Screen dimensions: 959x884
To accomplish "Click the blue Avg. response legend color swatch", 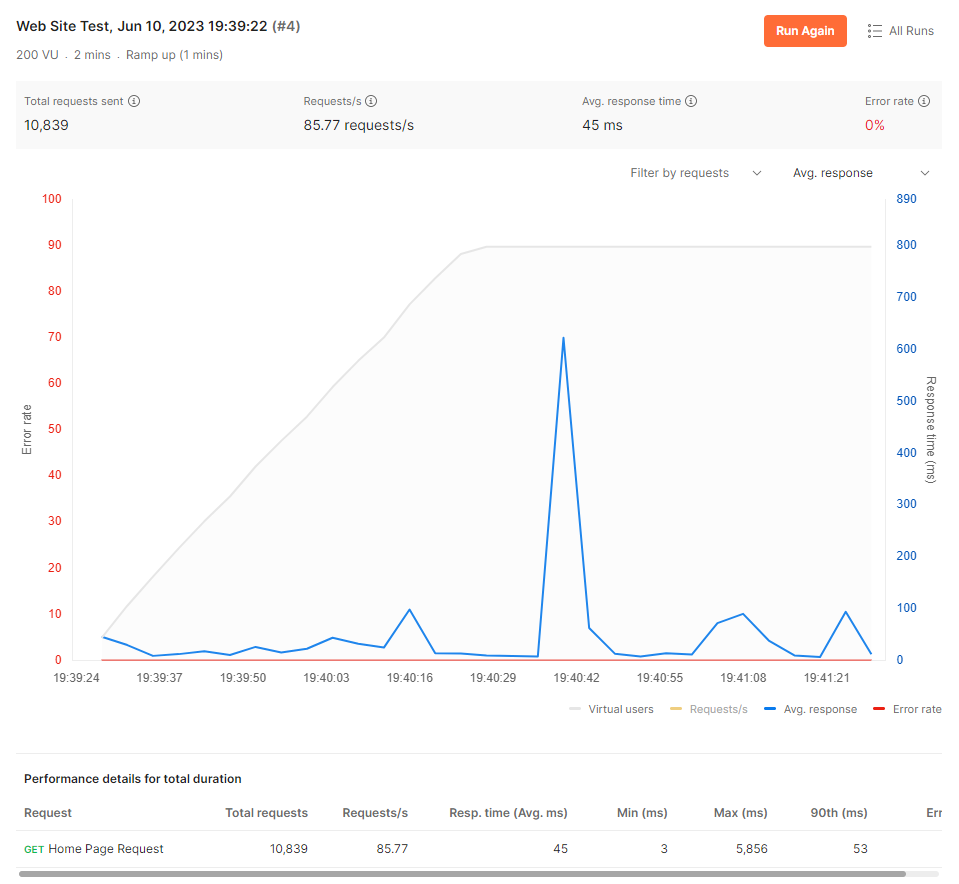I will [770, 709].
